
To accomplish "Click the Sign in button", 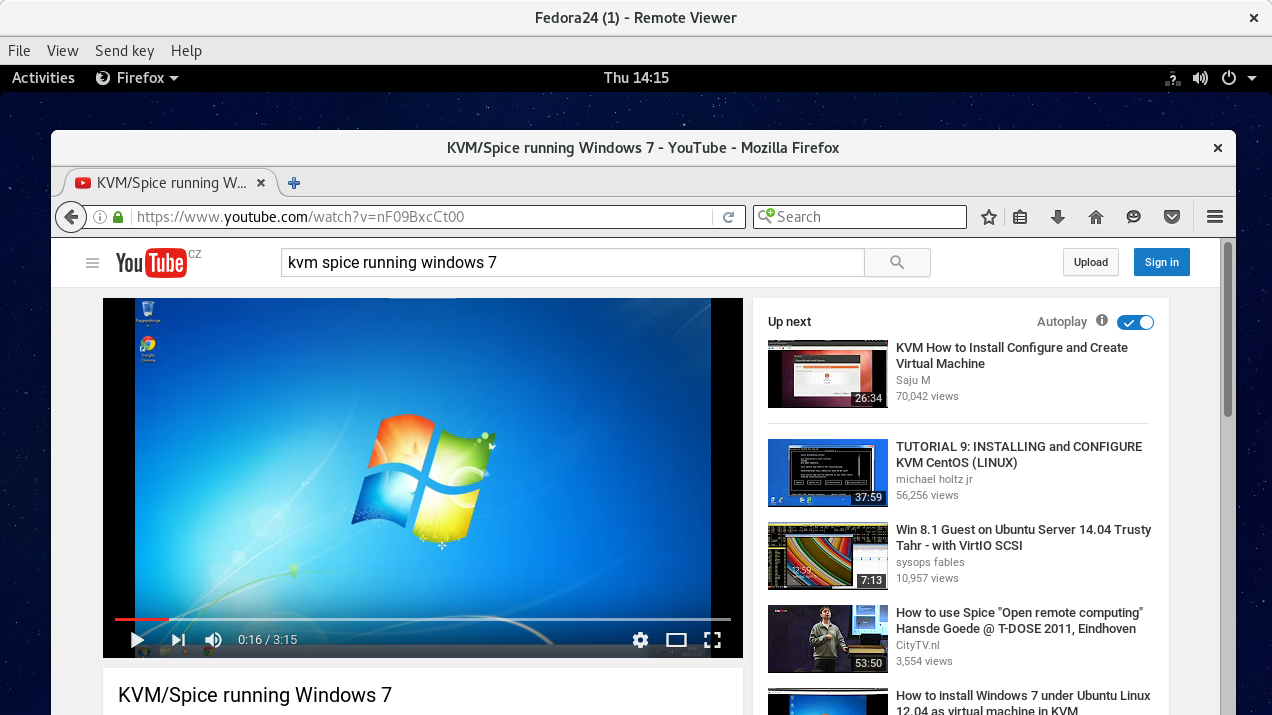I will (1161, 262).
